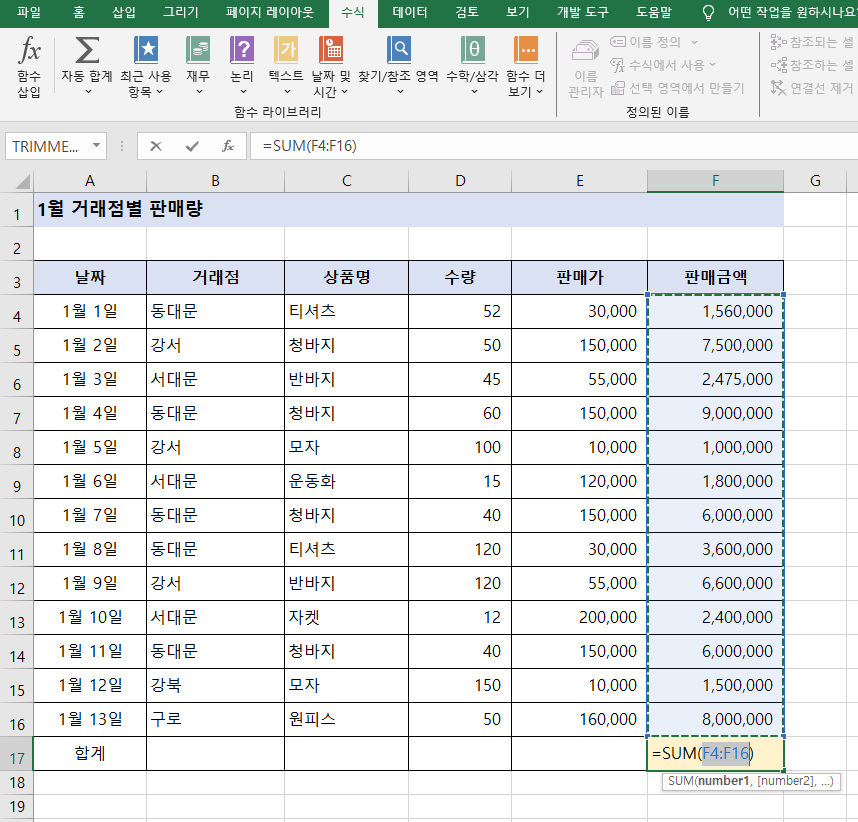Click the 합계 cell in row 17
Image resolution: width=858 pixels, height=822 pixels.
click(x=90, y=754)
